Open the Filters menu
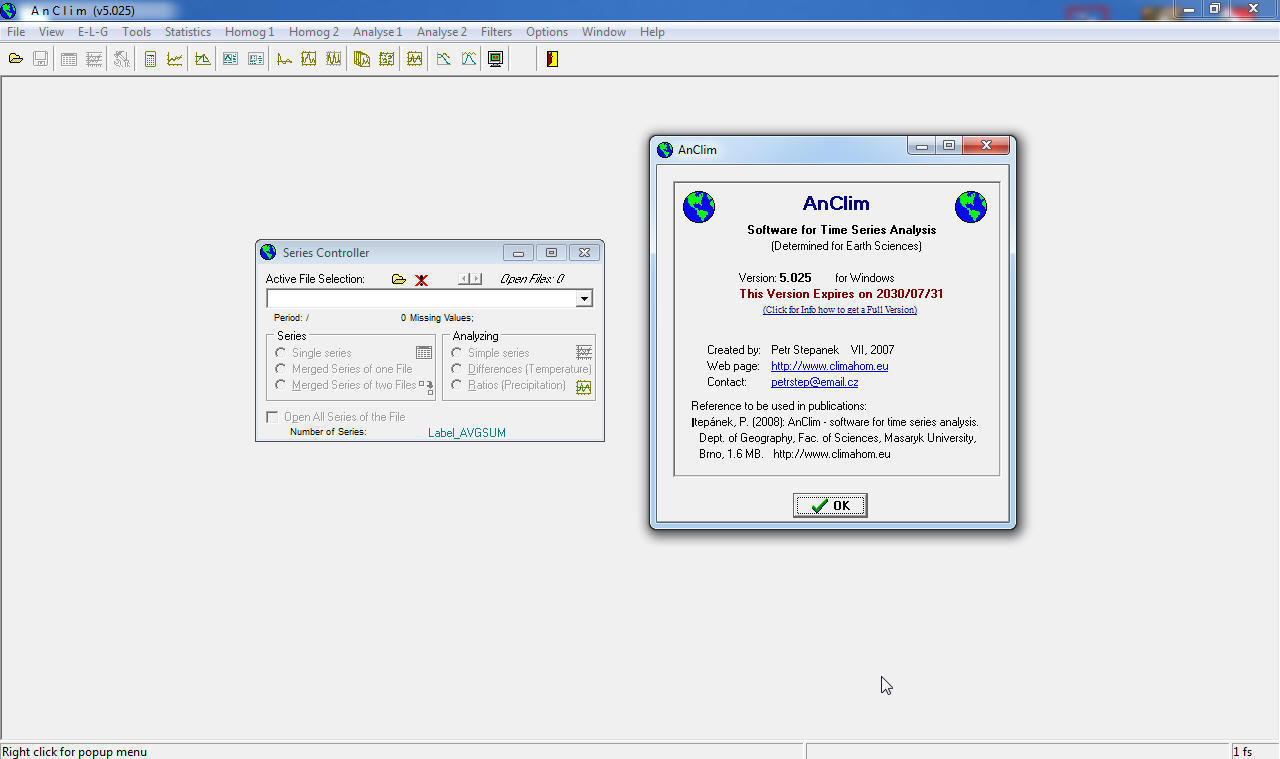1280x759 pixels. [497, 32]
